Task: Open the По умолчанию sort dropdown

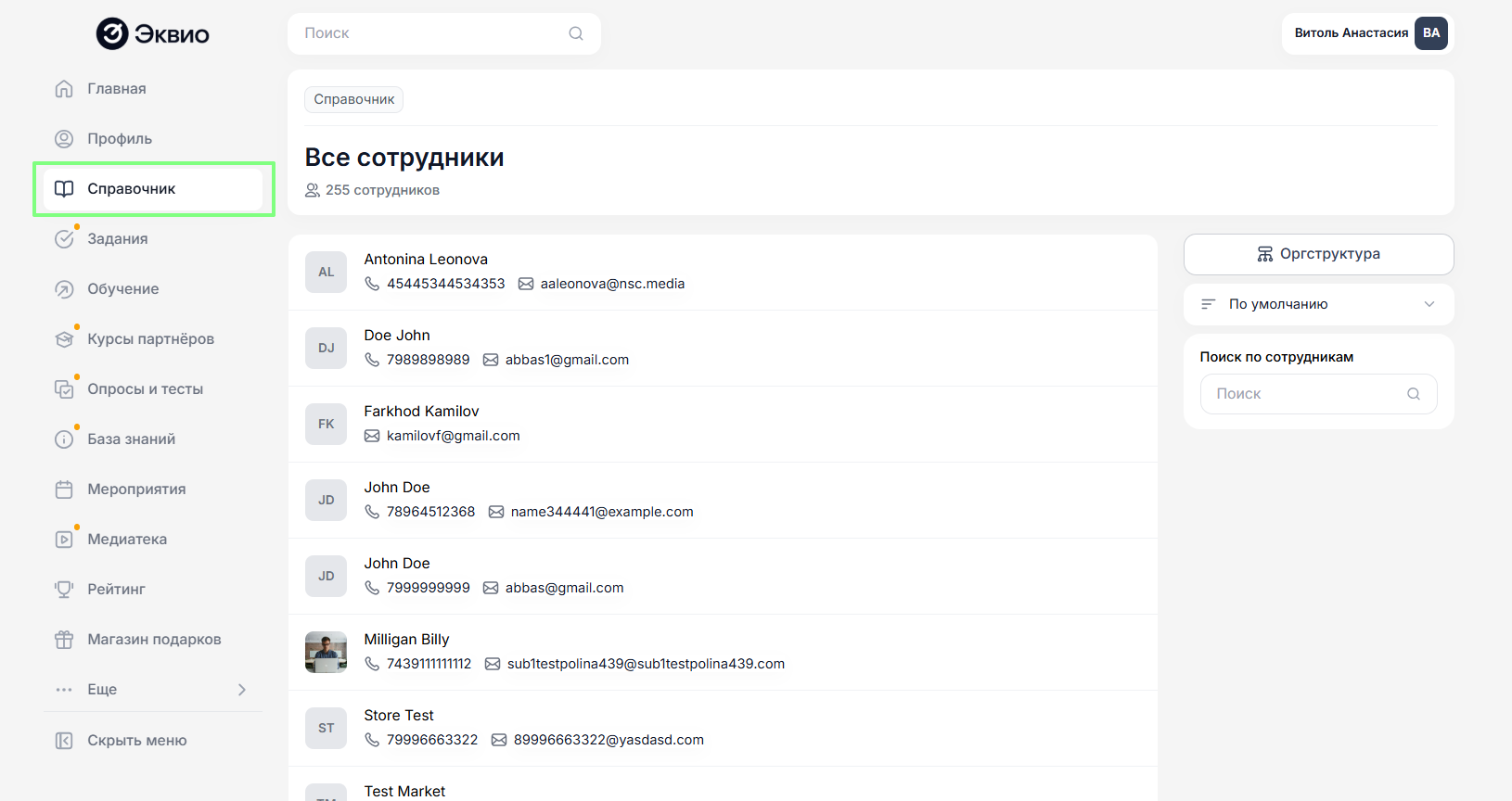Action: coord(1318,304)
